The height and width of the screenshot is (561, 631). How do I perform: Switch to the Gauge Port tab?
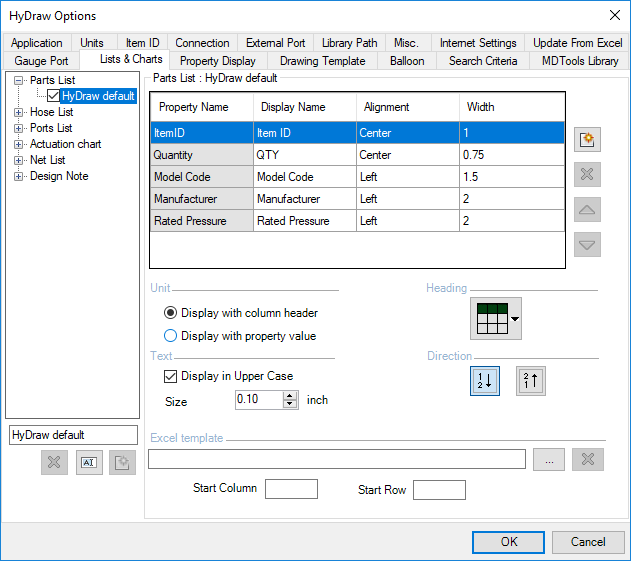(41, 61)
